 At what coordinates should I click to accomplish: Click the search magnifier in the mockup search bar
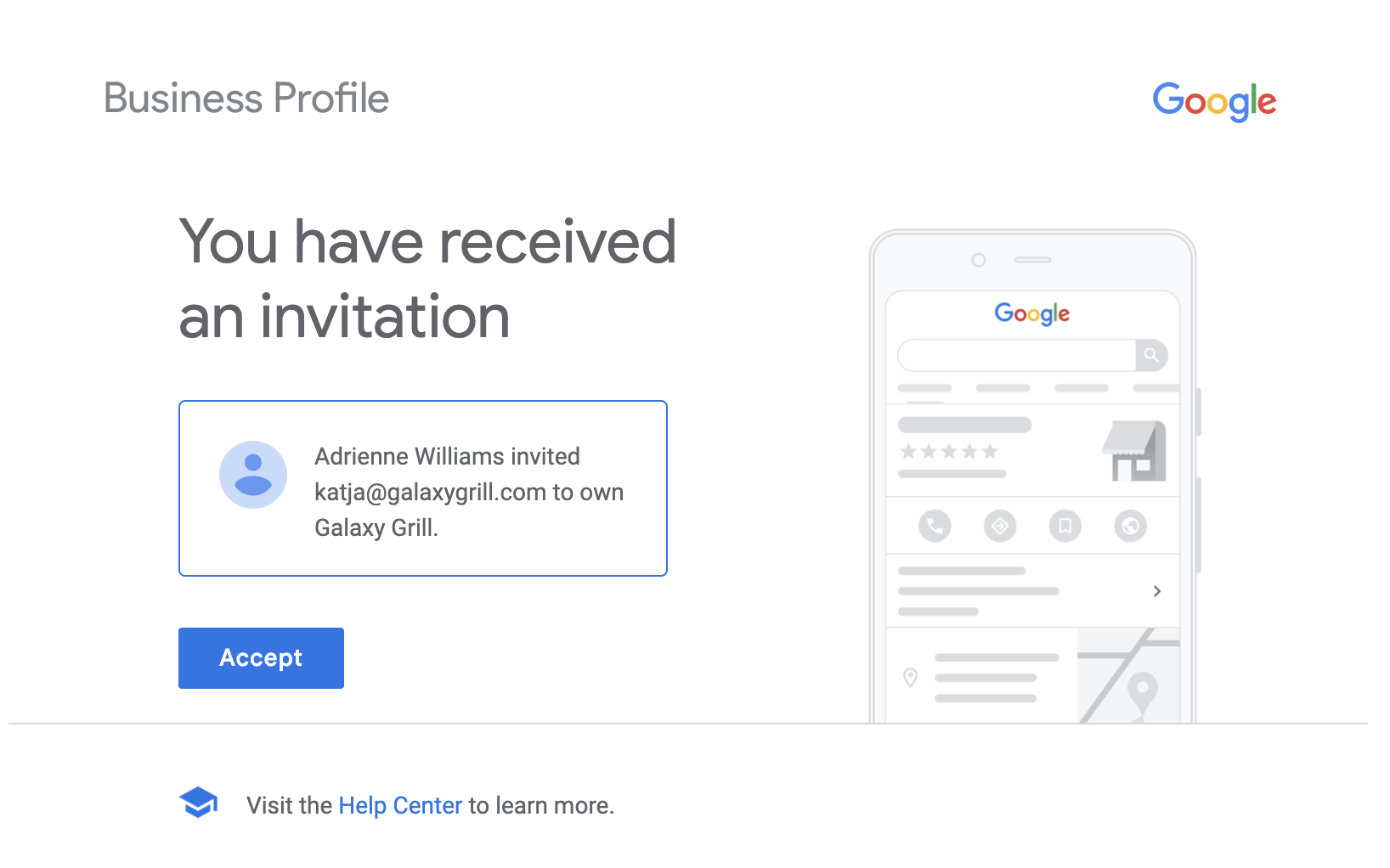1152,355
